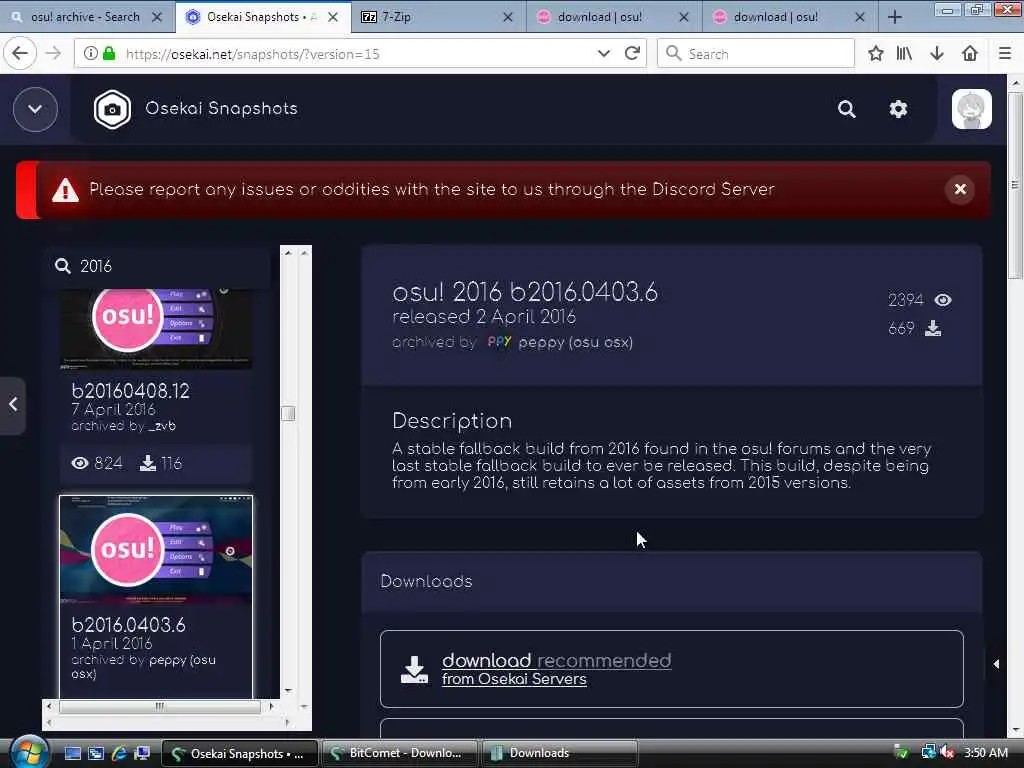This screenshot has height=768, width=1024.
Task: Collapse the left side panel arrow
Action: [x=12, y=405]
